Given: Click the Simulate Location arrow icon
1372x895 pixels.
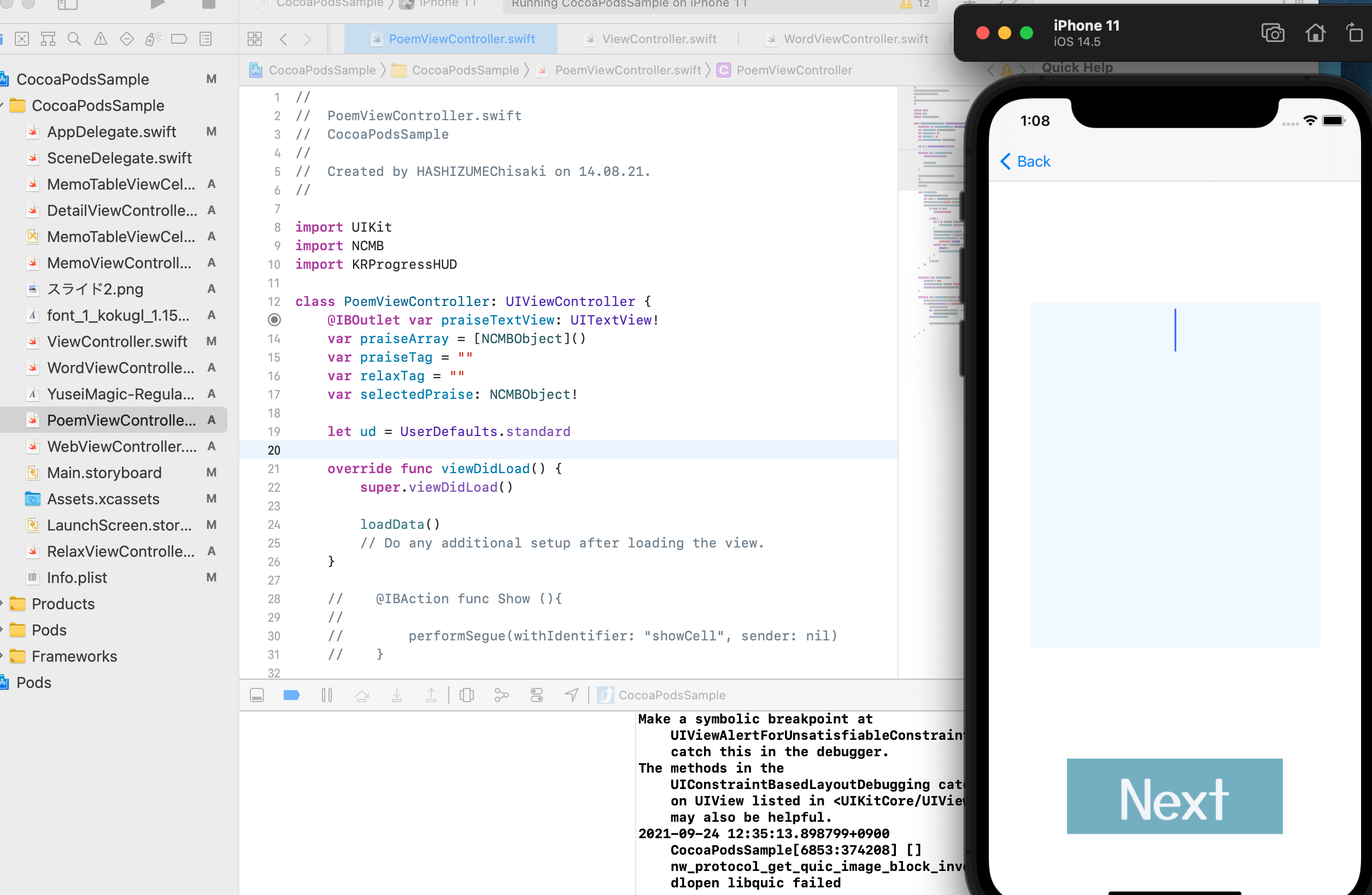Looking at the screenshot, I should [x=571, y=695].
